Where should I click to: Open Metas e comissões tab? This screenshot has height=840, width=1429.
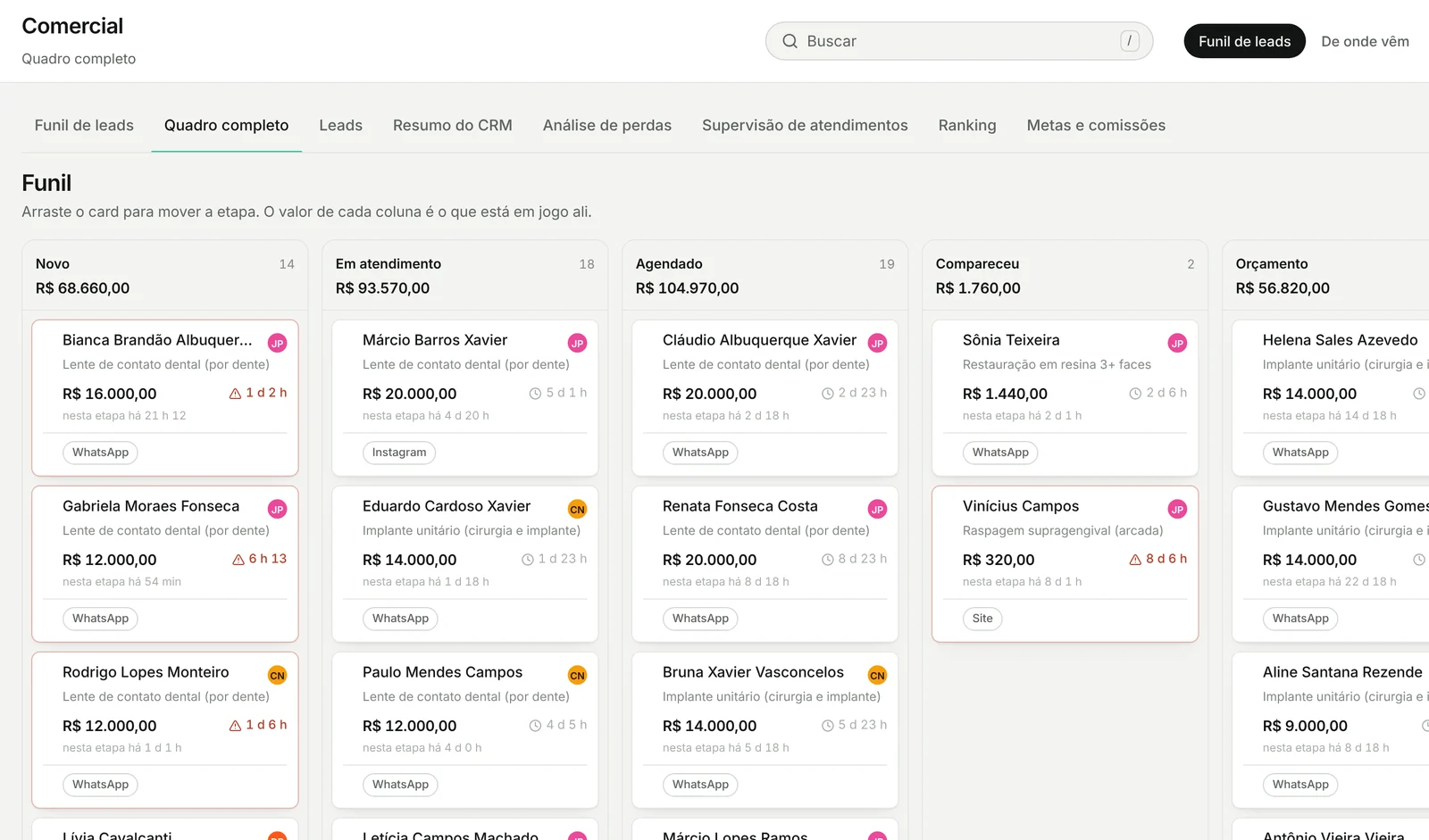(1096, 125)
